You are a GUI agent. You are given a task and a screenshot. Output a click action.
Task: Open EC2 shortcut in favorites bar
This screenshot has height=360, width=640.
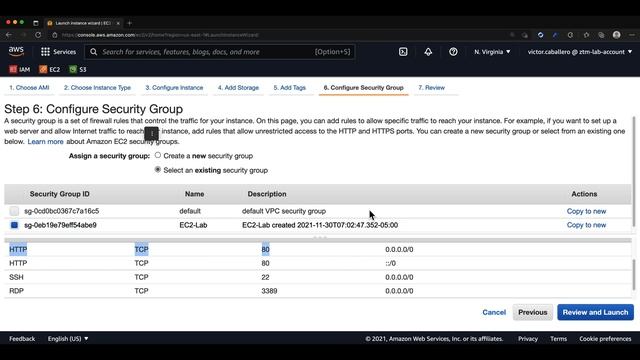click(x=49, y=69)
